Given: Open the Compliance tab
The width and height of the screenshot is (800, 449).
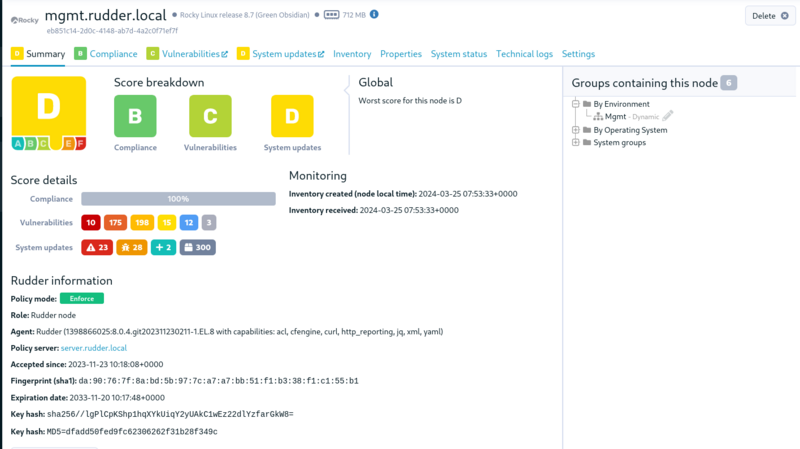Looking at the screenshot, I should point(106,54).
